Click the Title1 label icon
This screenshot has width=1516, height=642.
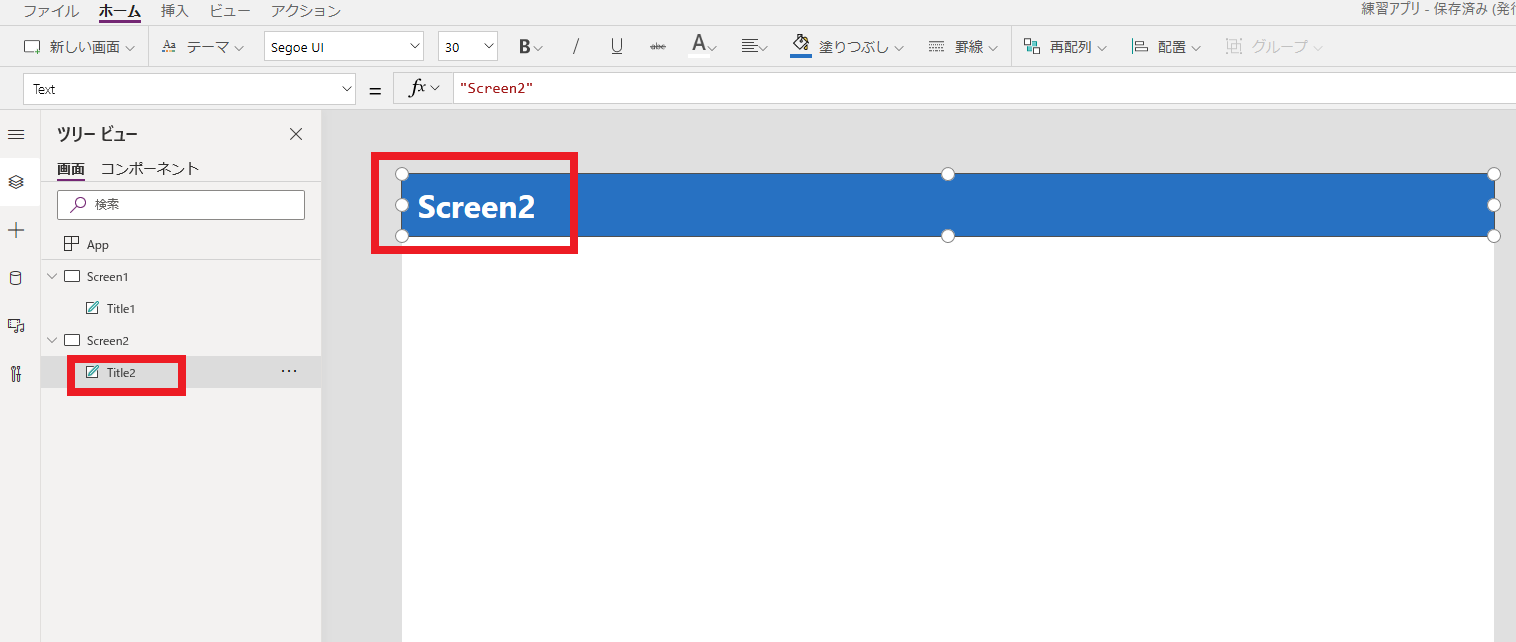click(92, 308)
